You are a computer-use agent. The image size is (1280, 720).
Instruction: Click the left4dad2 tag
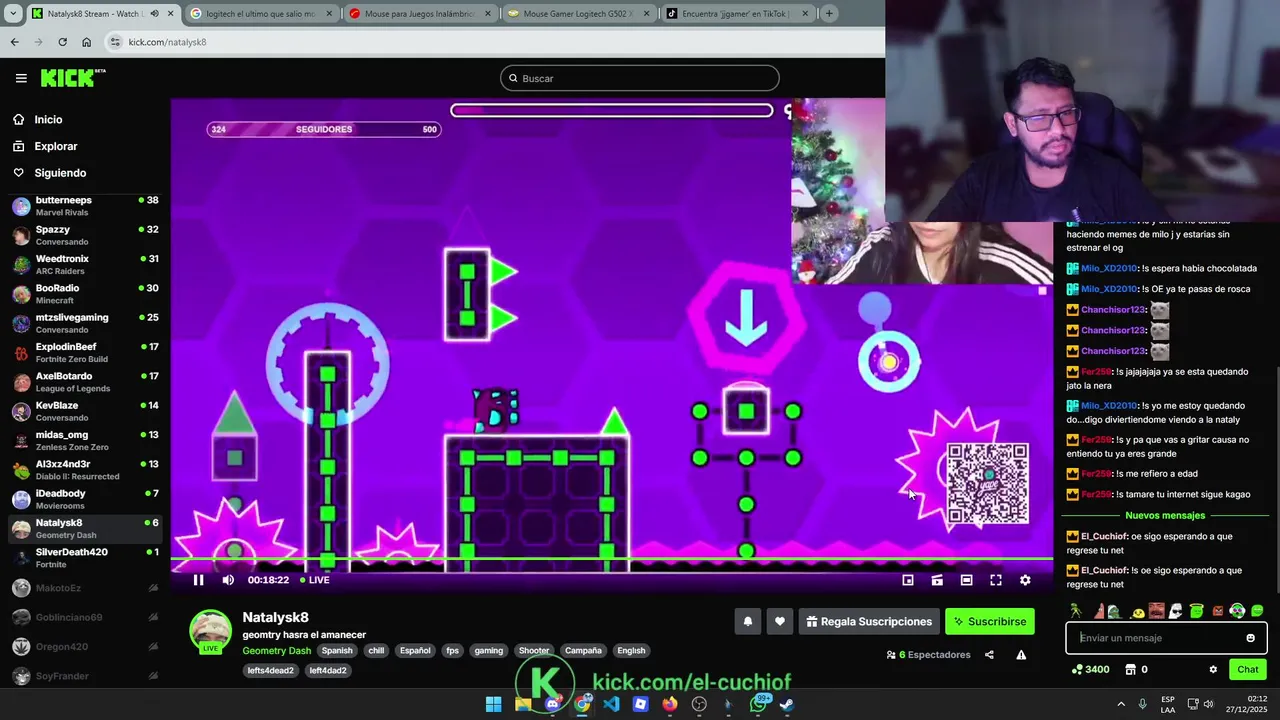327,671
